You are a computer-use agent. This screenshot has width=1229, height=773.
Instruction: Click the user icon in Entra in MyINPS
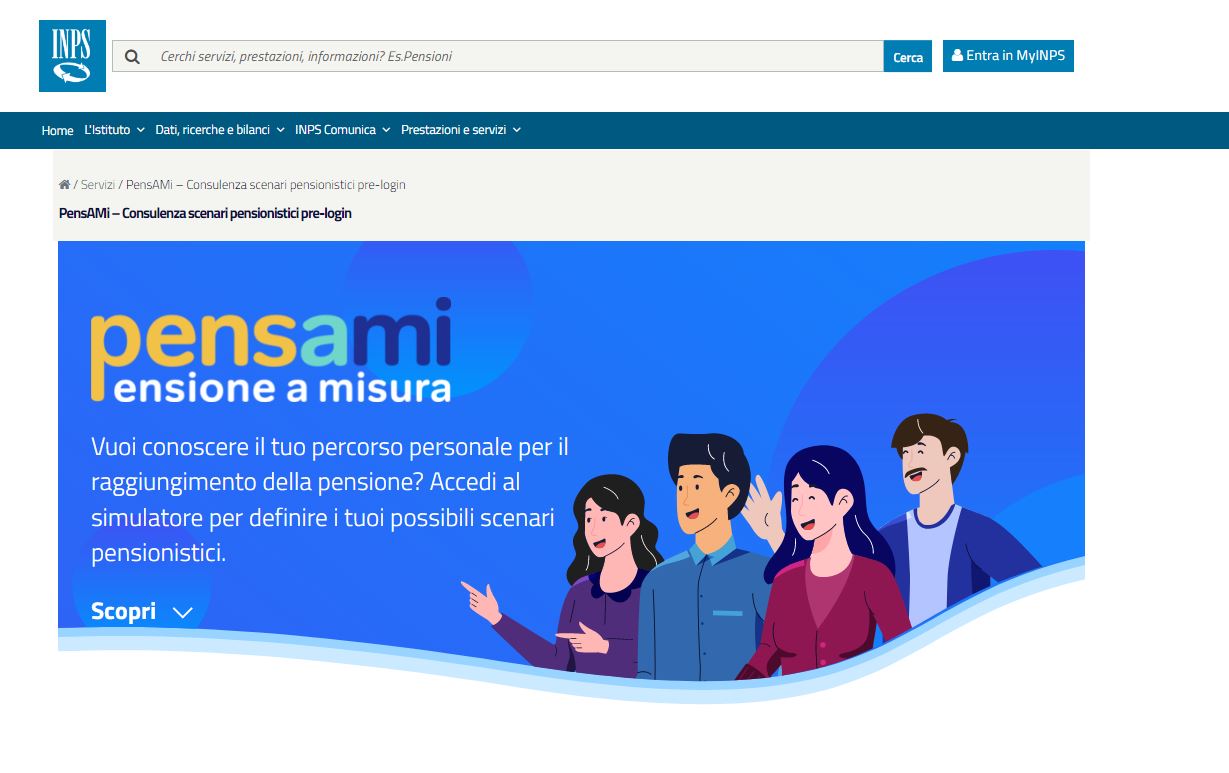957,56
